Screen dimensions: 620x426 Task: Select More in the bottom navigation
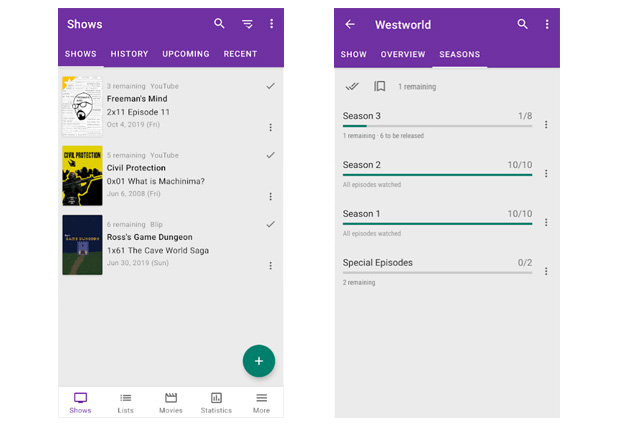click(x=261, y=403)
